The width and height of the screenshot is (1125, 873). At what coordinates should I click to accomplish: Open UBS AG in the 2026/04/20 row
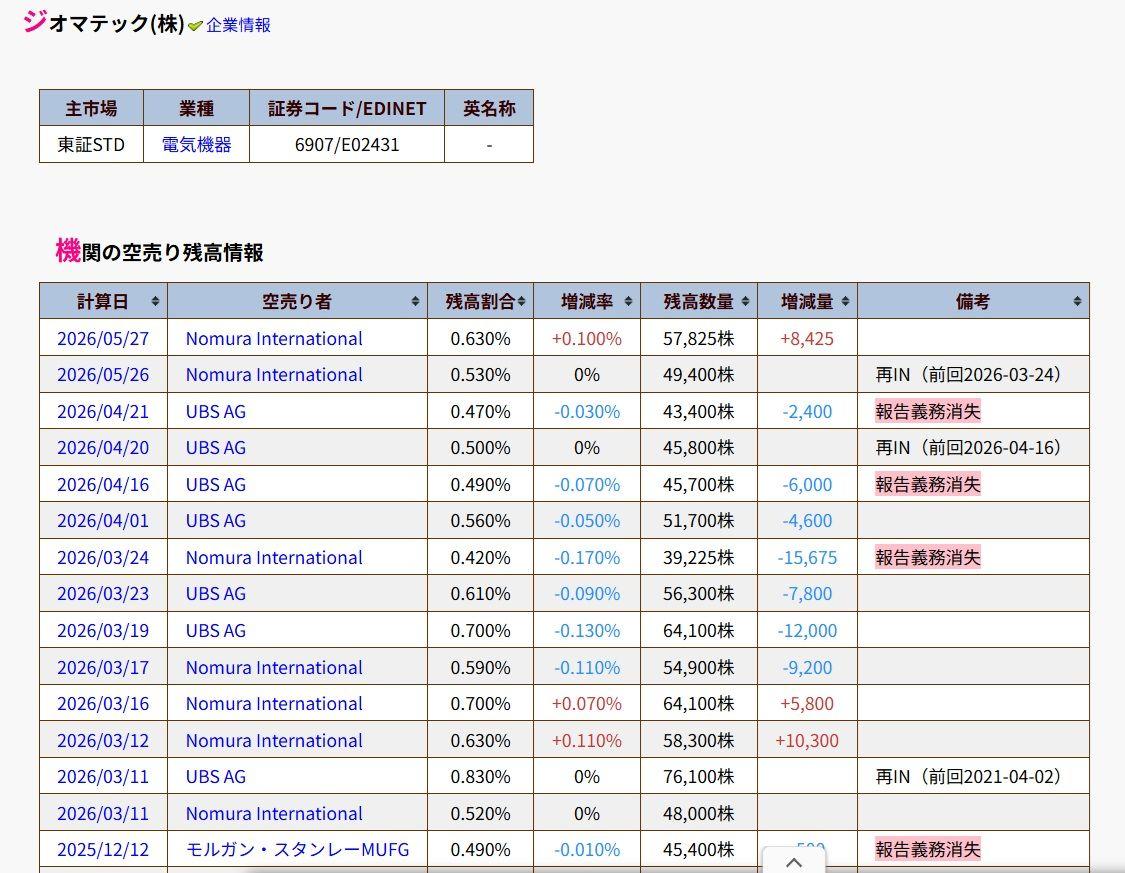coord(216,448)
